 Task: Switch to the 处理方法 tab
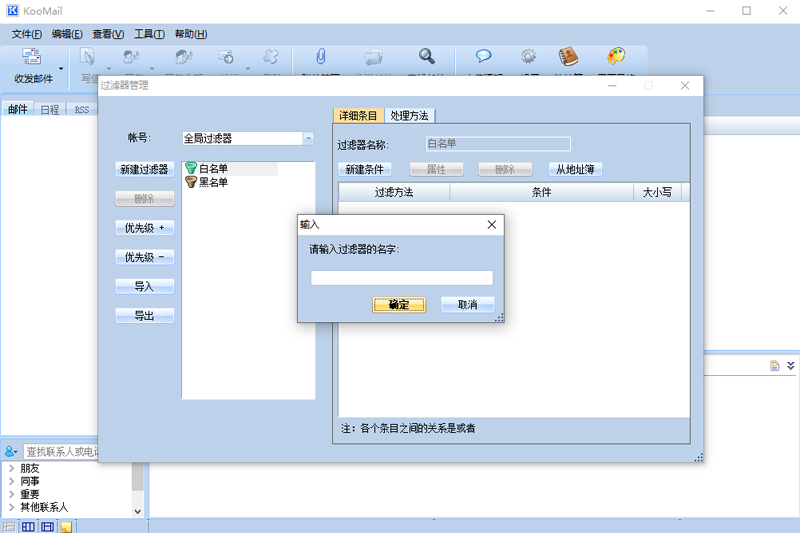(x=412, y=116)
